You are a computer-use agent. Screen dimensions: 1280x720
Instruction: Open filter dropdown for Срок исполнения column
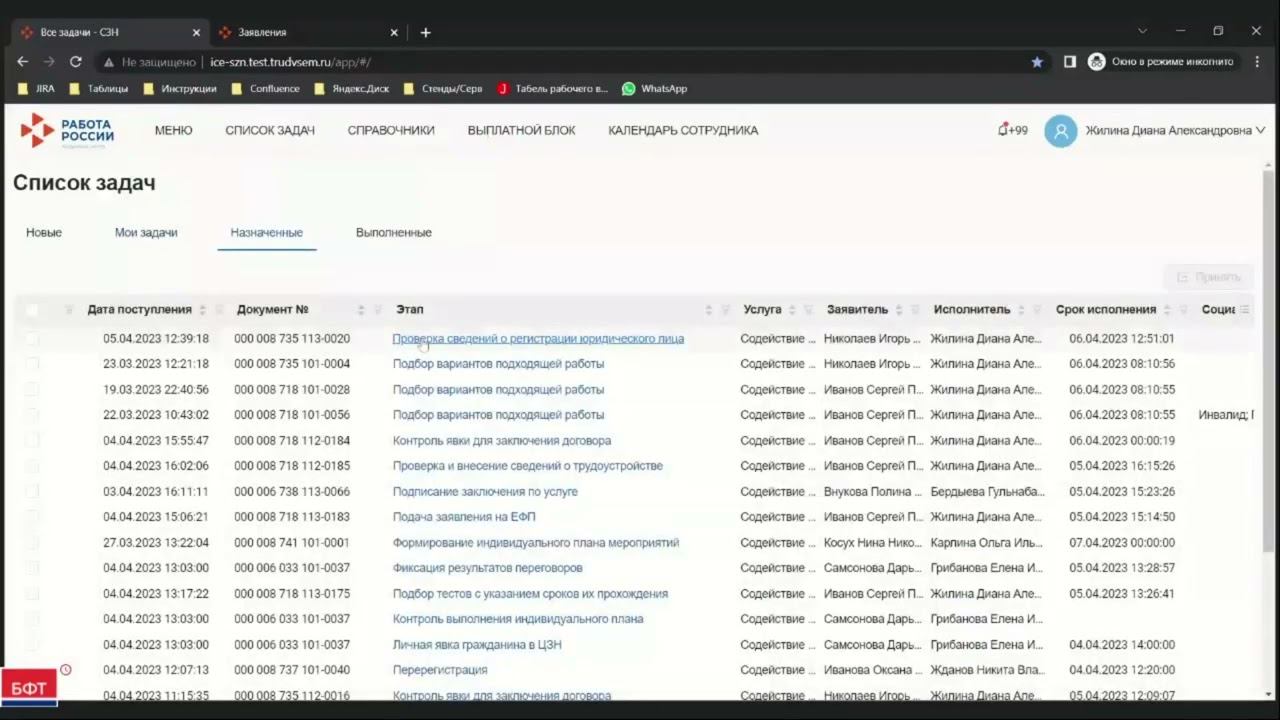(1183, 310)
